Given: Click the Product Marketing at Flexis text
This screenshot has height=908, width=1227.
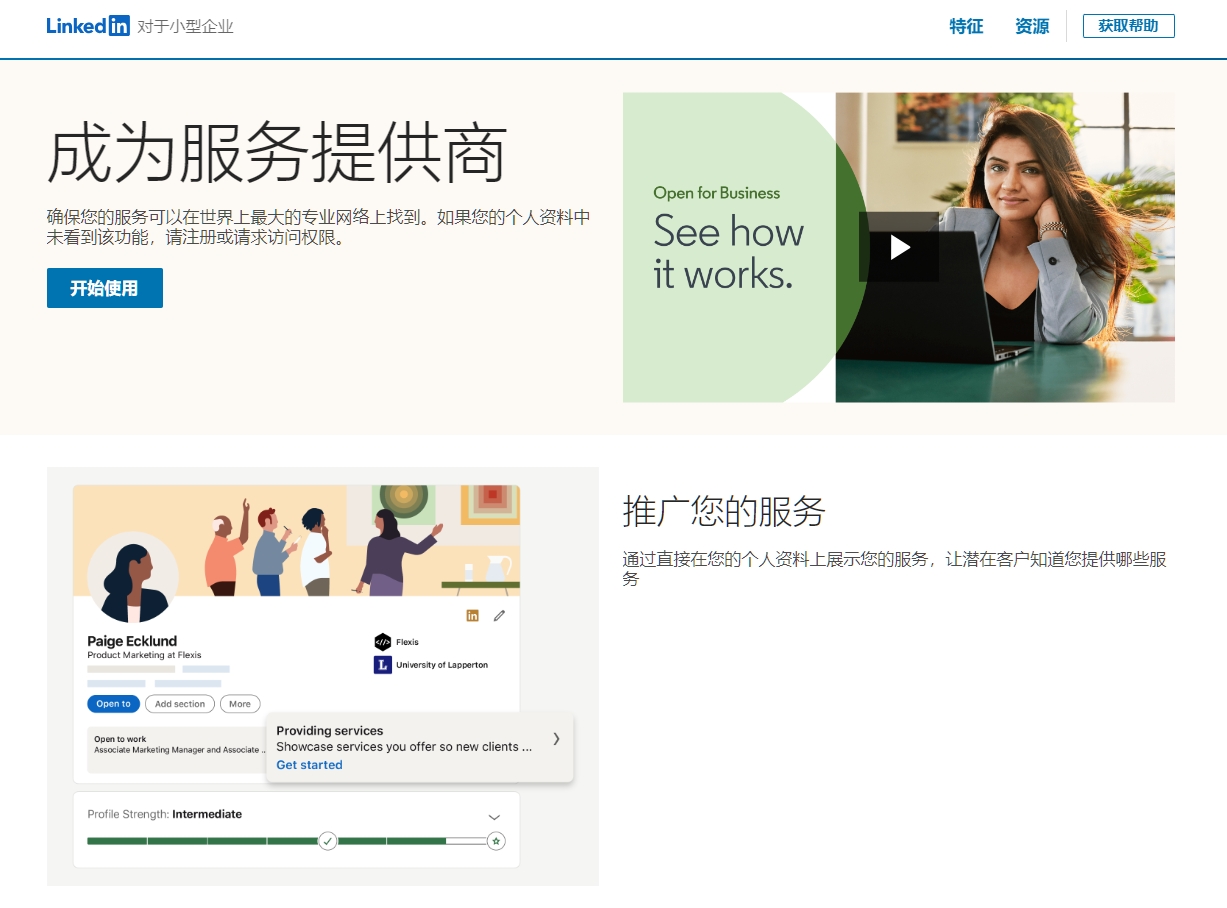Looking at the screenshot, I should coord(144,656).
